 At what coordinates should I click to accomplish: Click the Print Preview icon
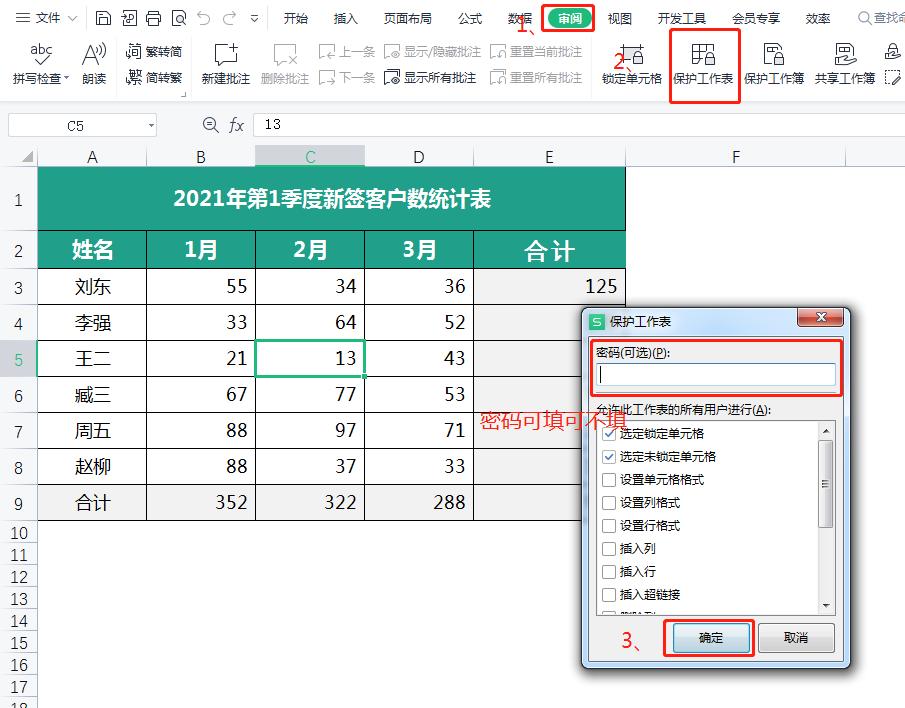pos(179,18)
